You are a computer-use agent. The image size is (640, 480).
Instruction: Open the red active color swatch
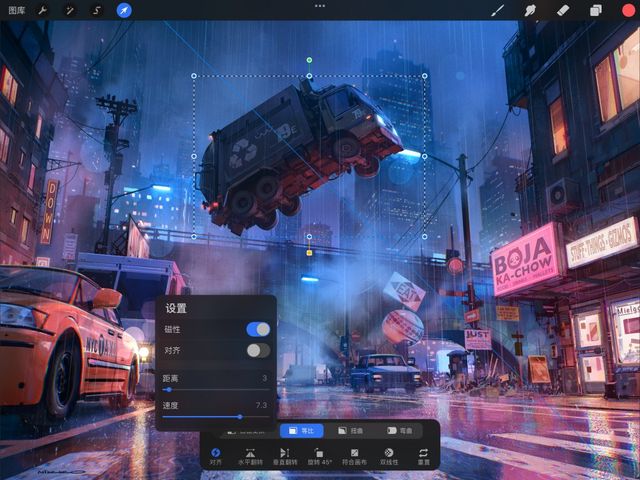click(629, 10)
